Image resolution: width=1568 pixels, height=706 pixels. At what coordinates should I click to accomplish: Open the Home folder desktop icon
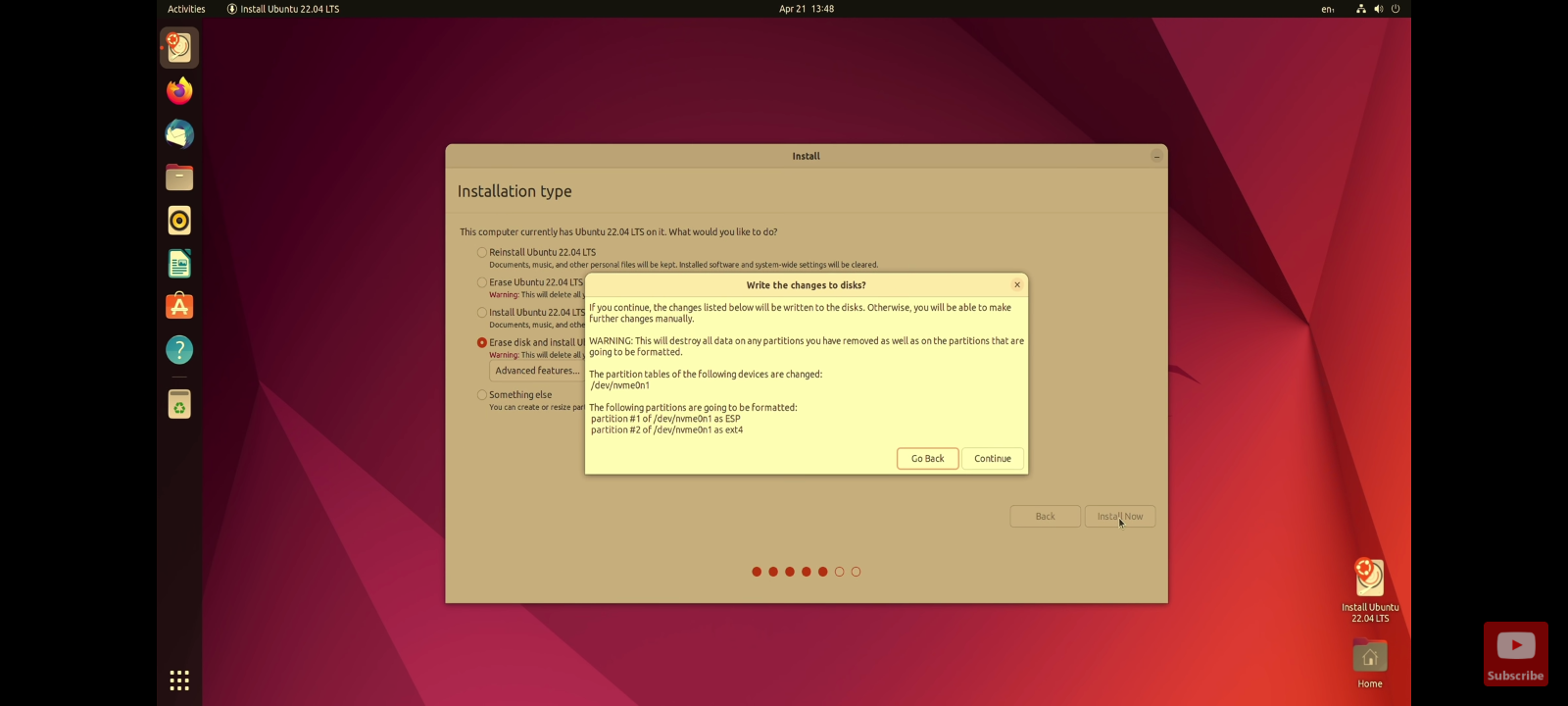click(x=1370, y=663)
